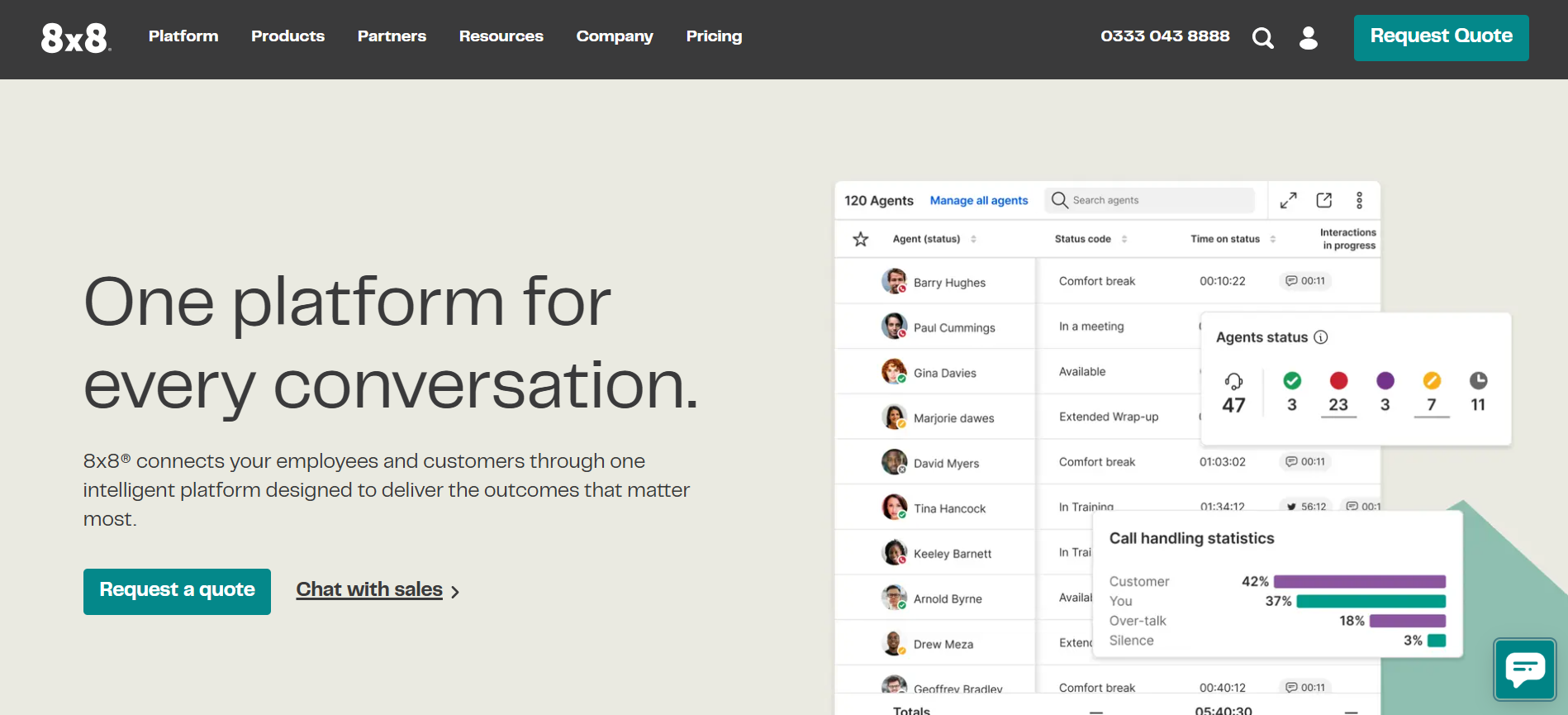Click David Myers avatar
The image size is (1568, 715).
coord(894,462)
